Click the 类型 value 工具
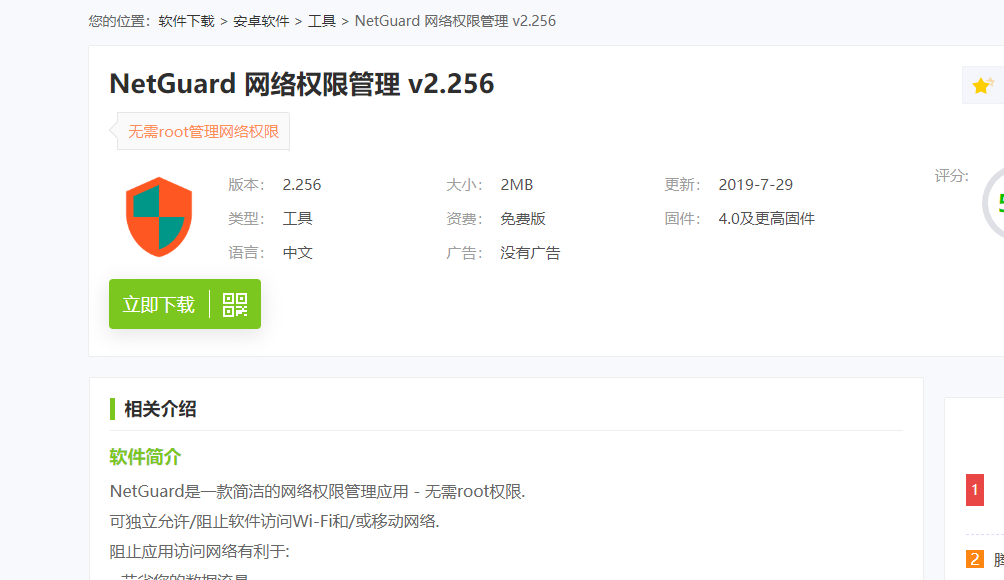1004x580 pixels. (x=298, y=218)
